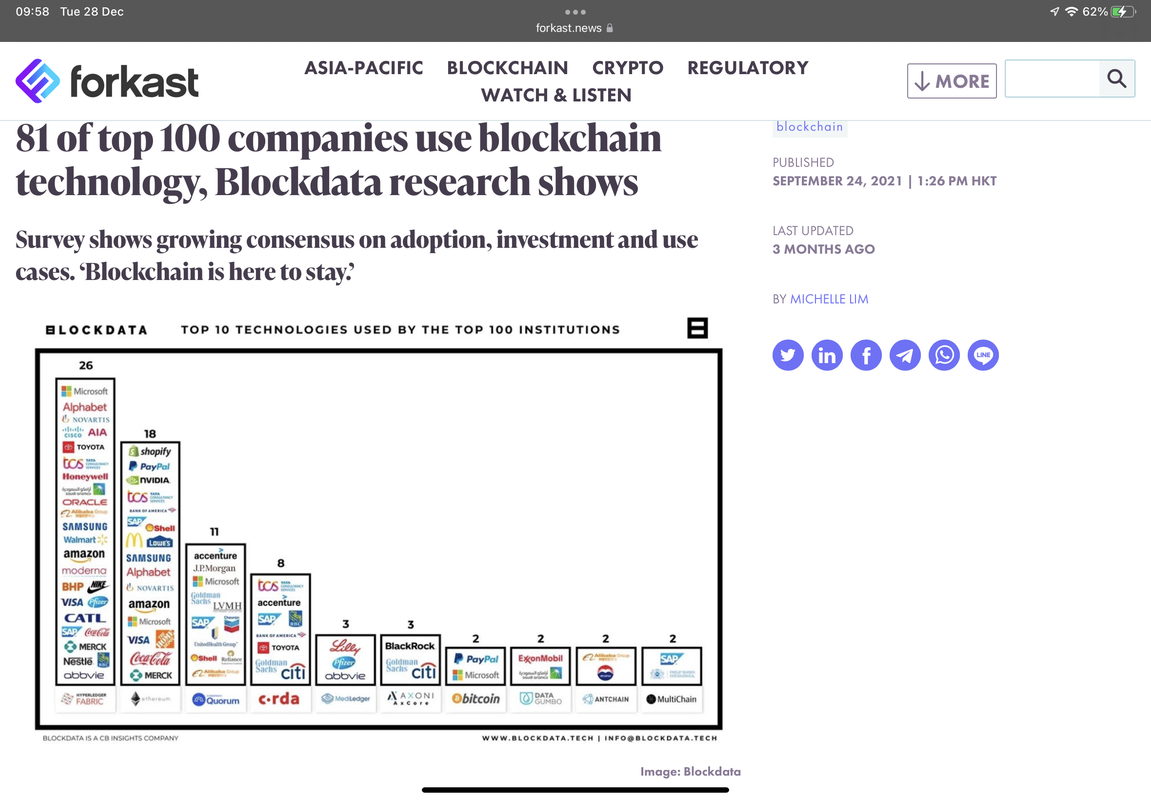Open author Michelle Lim's page
Image resolution: width=1151 pixels, height=800 pixels.
tap(829, 299)
